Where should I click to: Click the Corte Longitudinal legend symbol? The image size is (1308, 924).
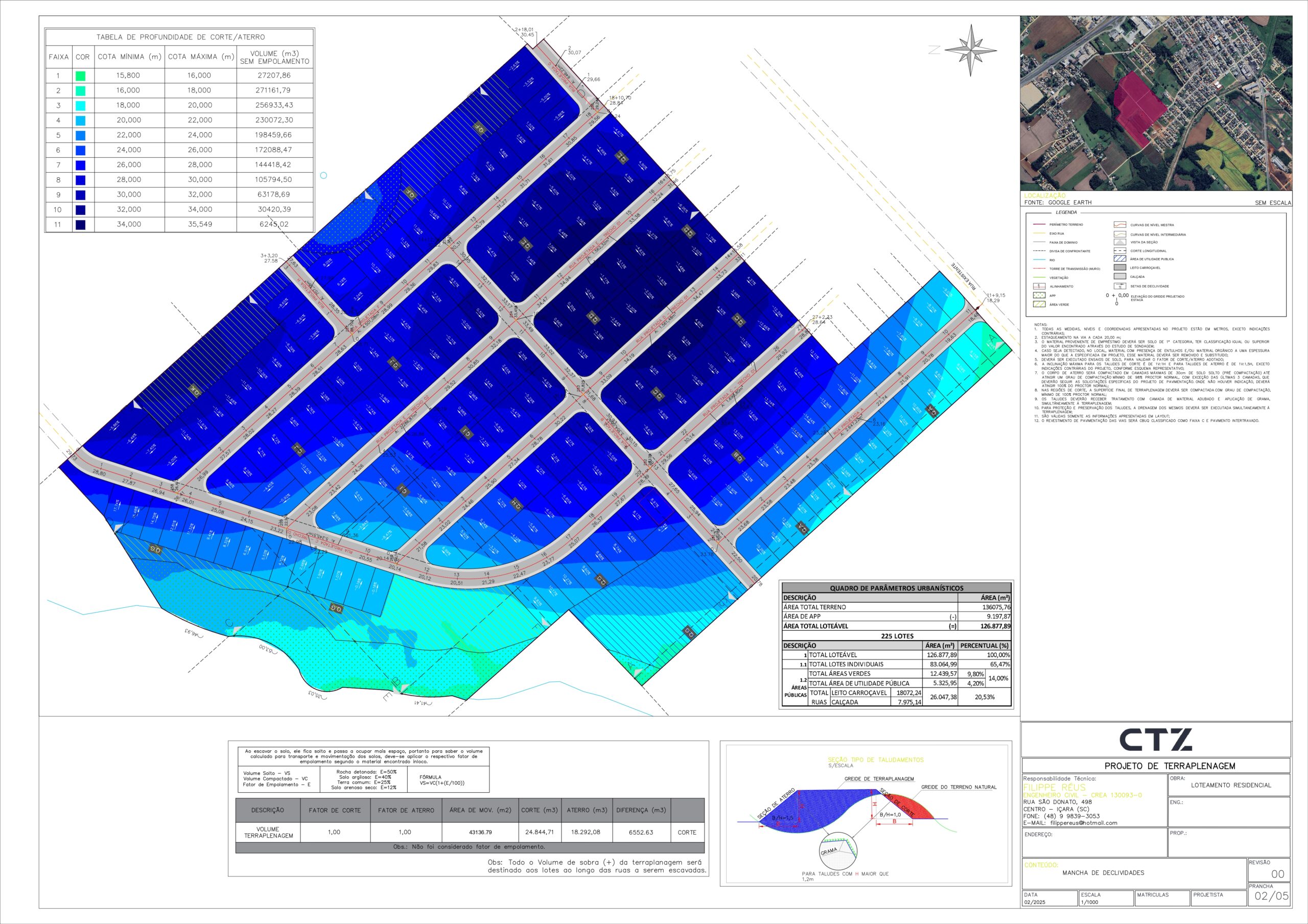[1119, 251]
